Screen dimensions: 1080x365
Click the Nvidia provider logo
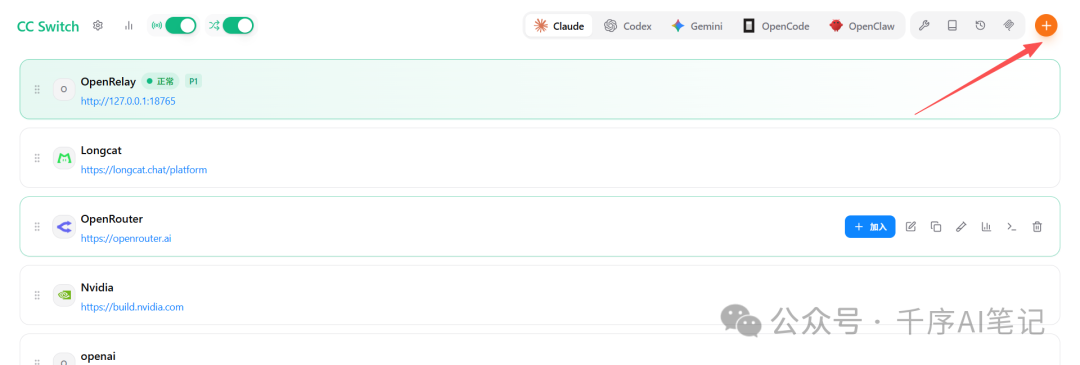[x=64, y=295]
